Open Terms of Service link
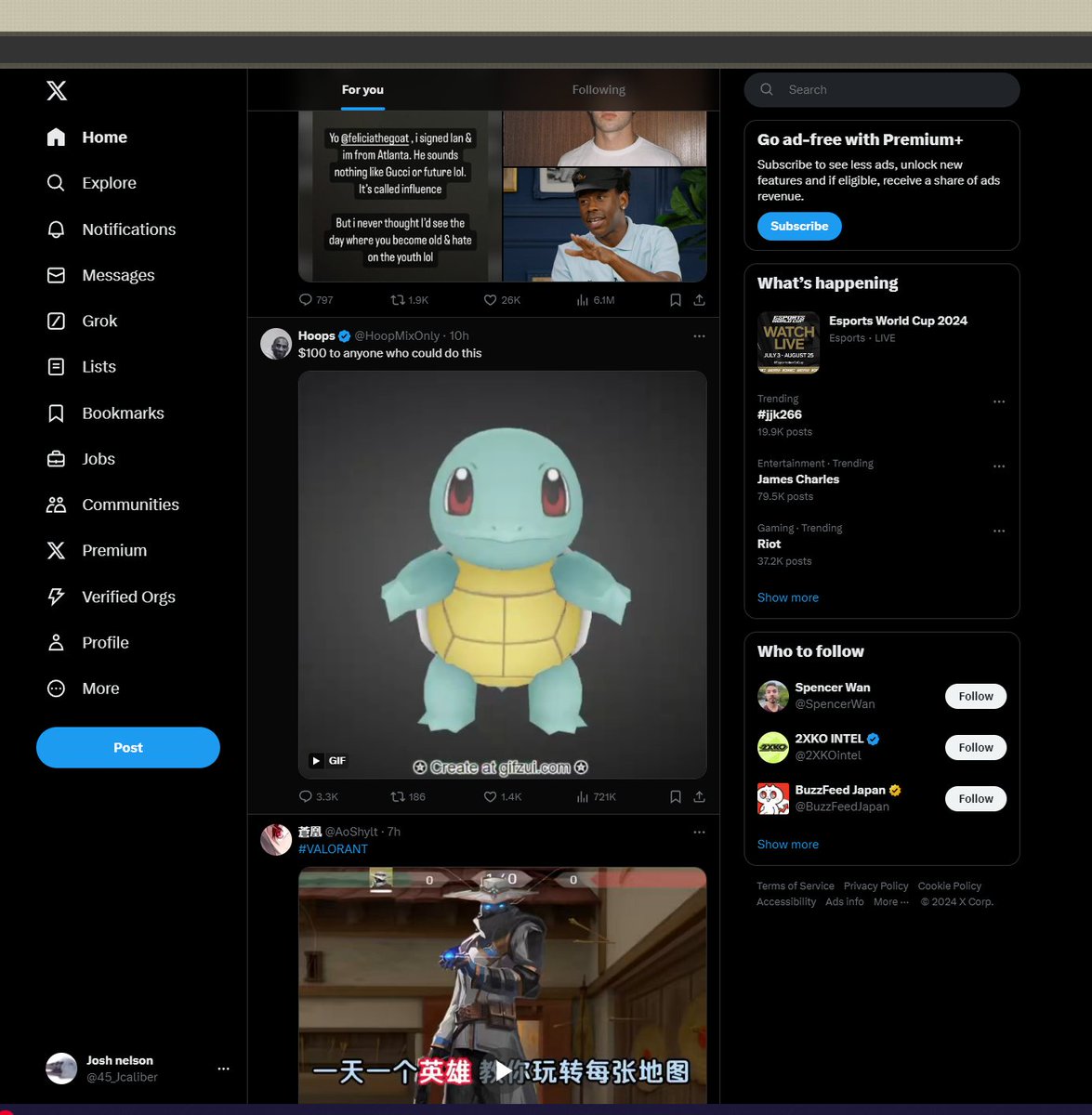This screenshot has height=1115, width=1092. click(x=796, y=886)
